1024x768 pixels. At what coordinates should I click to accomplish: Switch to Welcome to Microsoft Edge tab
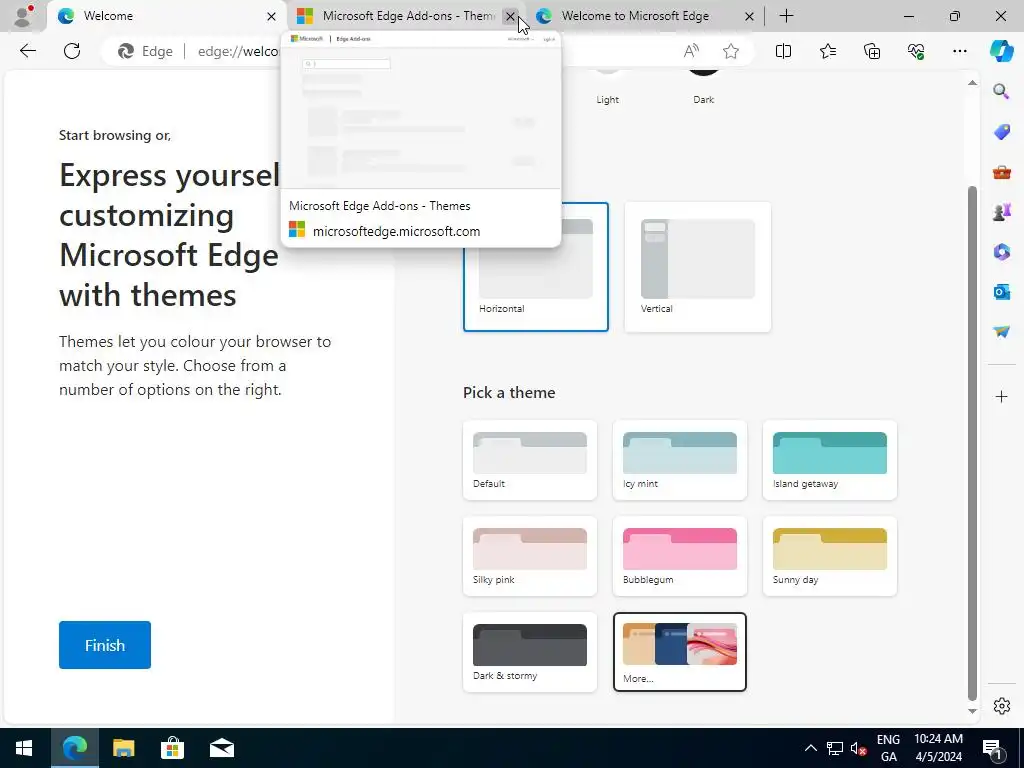[643, 16]
